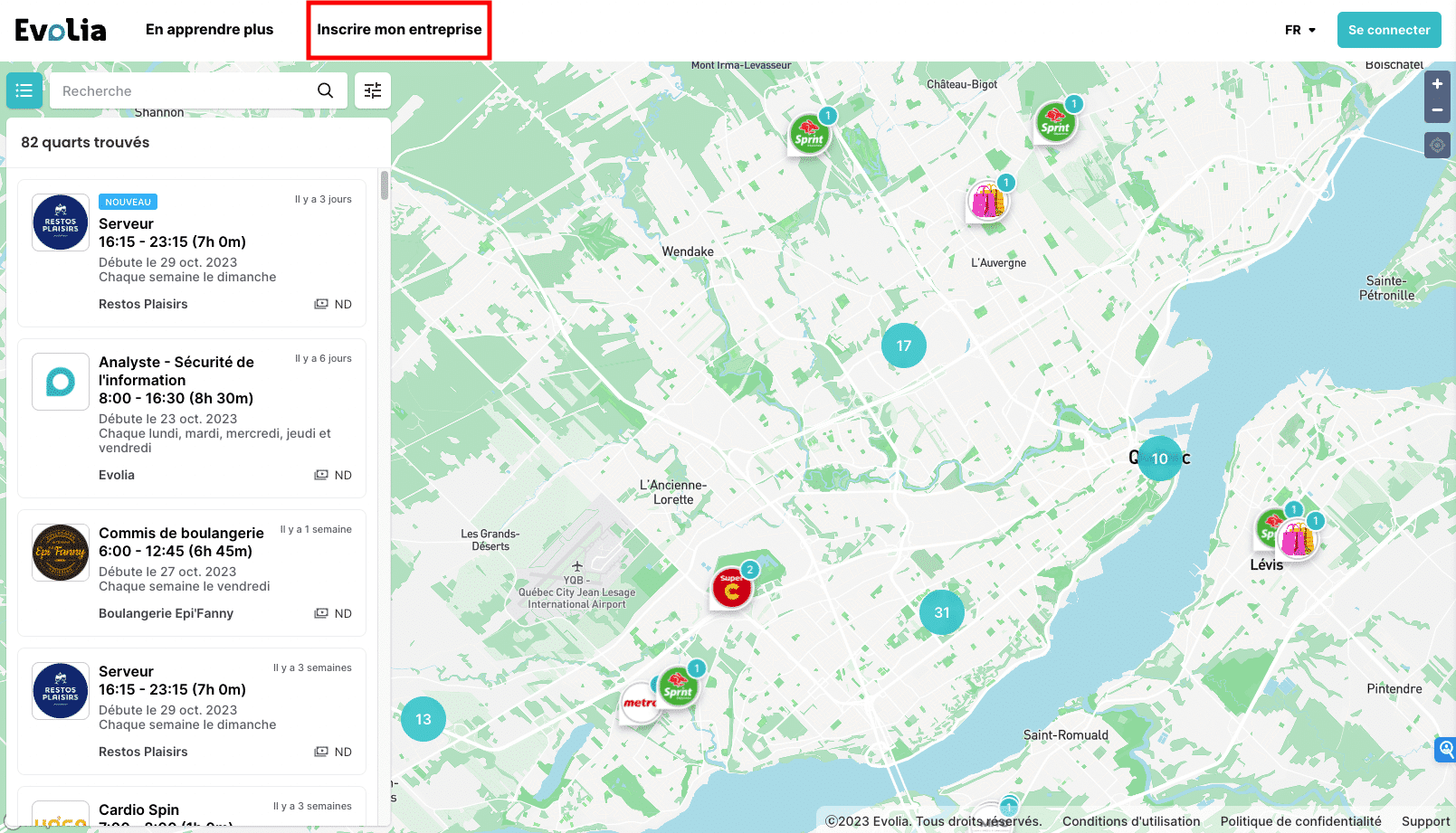This screenshot has height=833, width=1456.
Task: Open the En apprendre plus menu item
Action: [x=209, y=29]
